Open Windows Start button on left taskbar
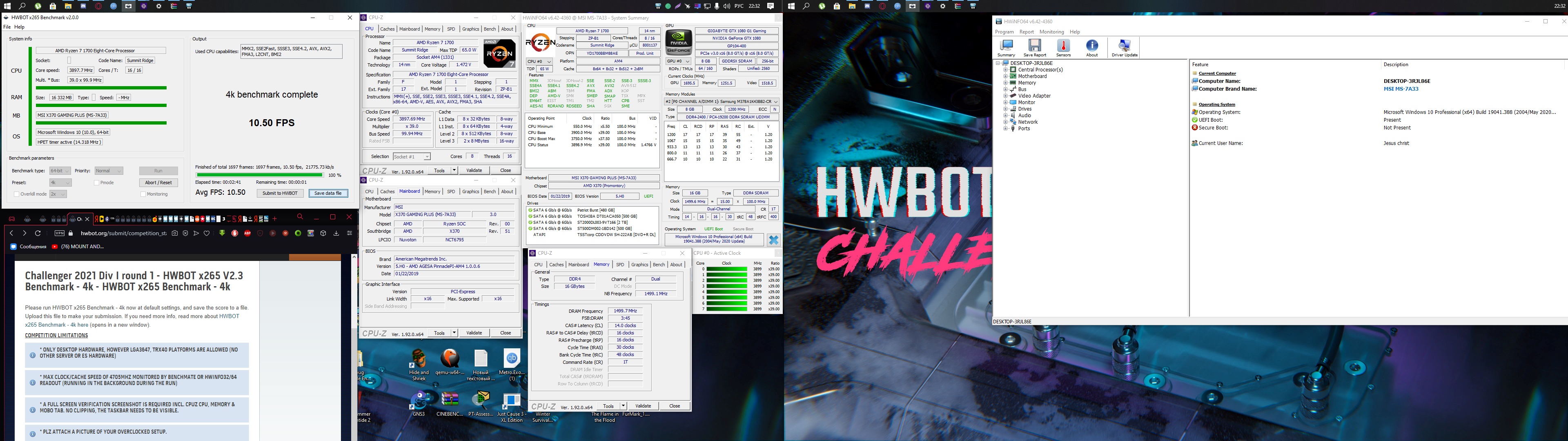1568x441 pixels. tap(7, 6)
